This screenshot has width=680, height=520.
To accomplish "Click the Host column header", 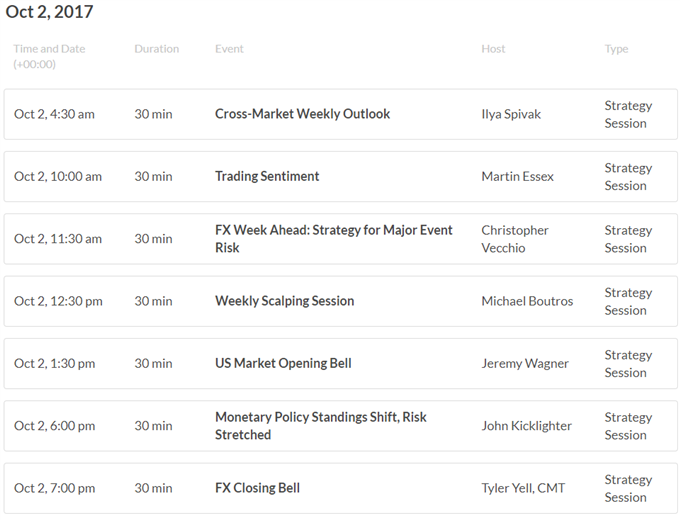I will point(493,49).
